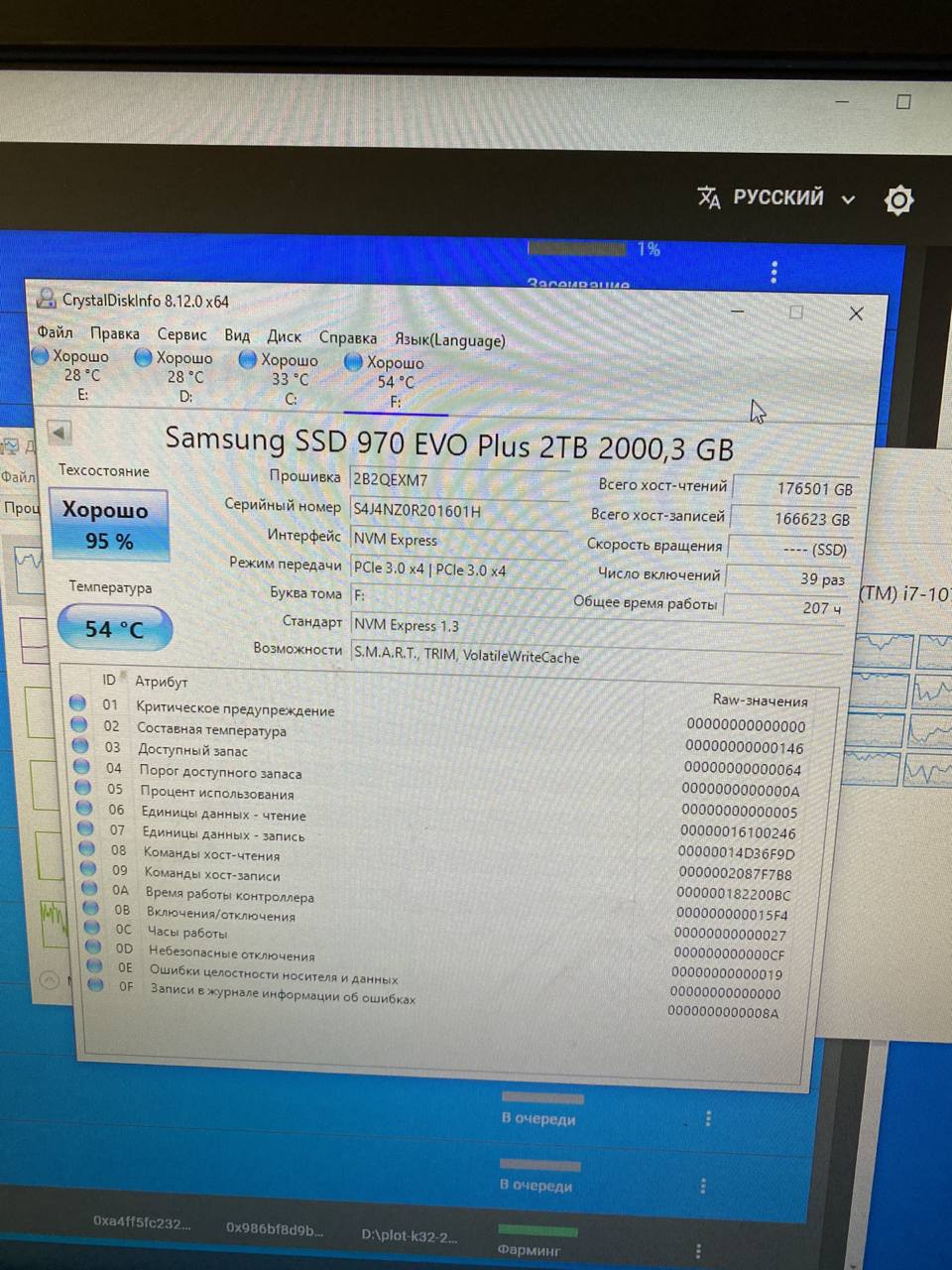Open the Язык(Language) menu
The height and width of the screenshot is (1270, 952).
point(449,339)
